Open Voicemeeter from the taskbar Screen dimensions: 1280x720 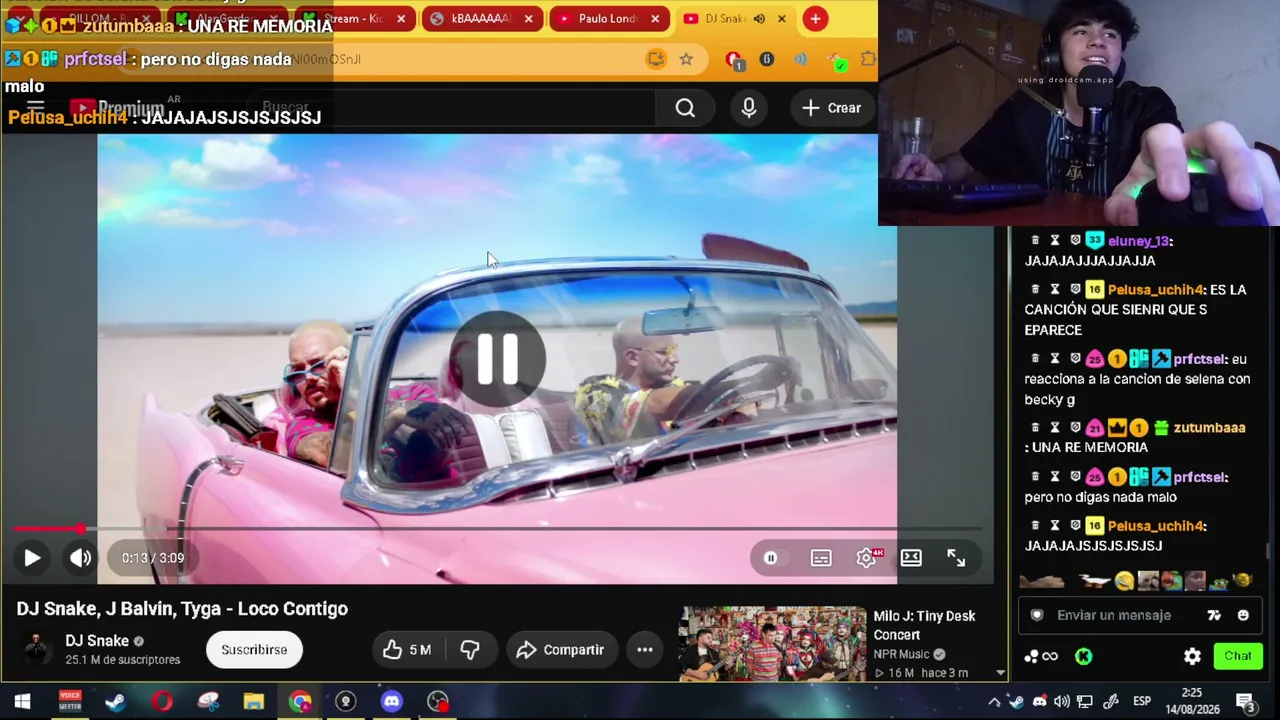pyautogui.click(x=69, y=701)
